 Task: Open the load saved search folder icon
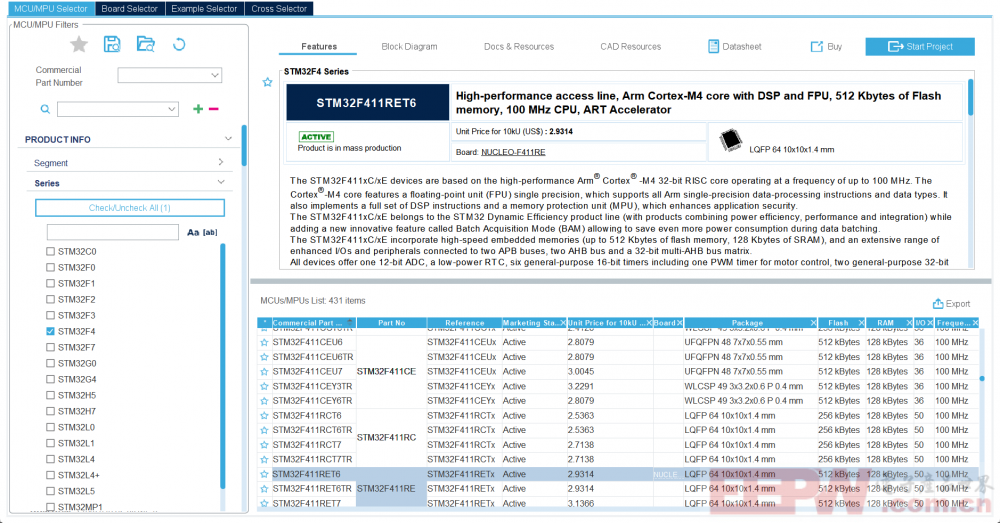[146, 45]
